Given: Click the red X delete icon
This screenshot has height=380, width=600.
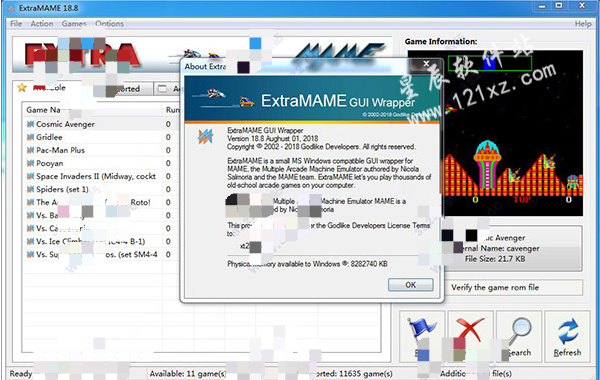Looking at the screenshot, I should 470,330.
